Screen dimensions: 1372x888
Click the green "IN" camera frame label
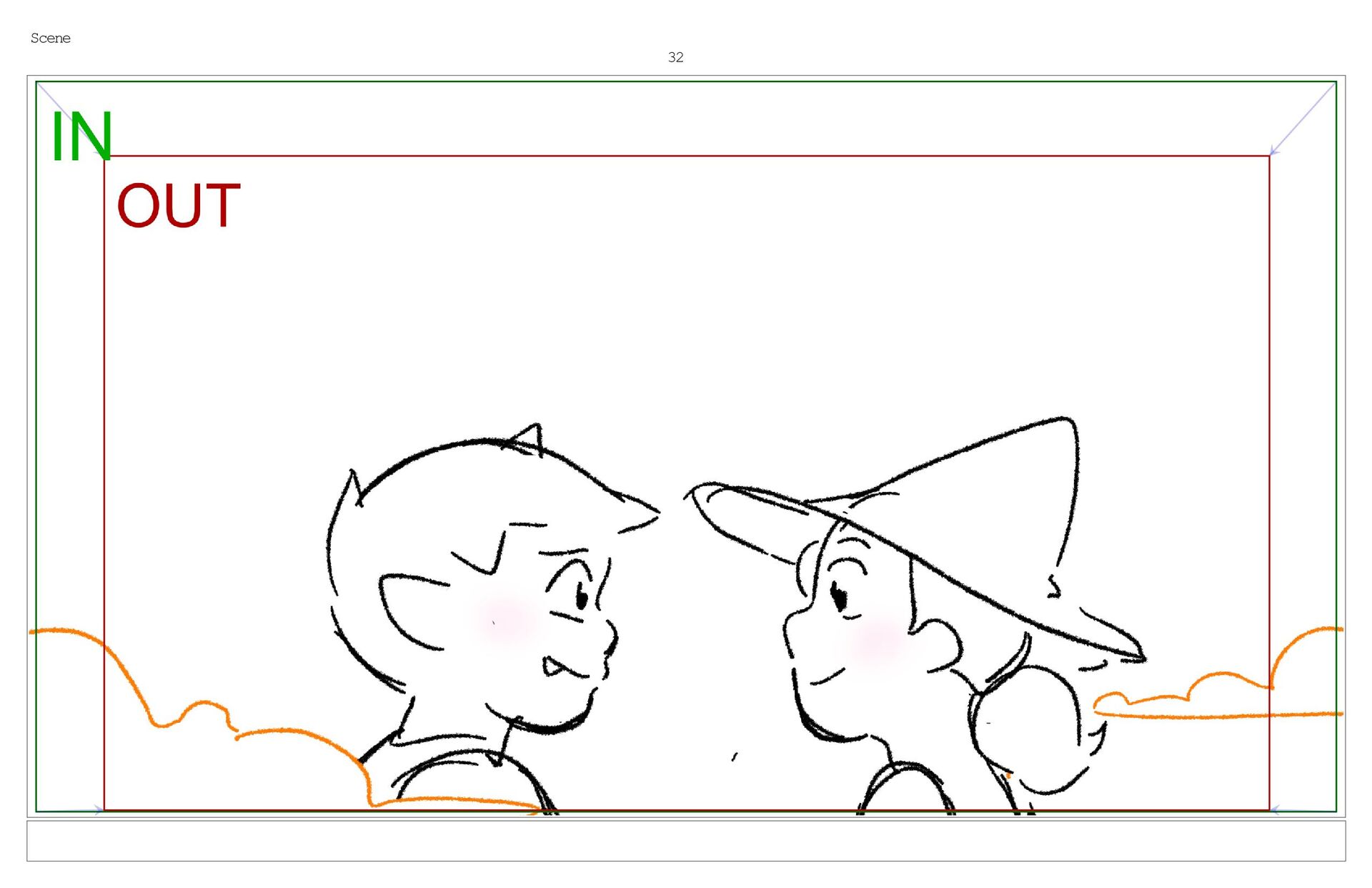(x=81, y=137)
